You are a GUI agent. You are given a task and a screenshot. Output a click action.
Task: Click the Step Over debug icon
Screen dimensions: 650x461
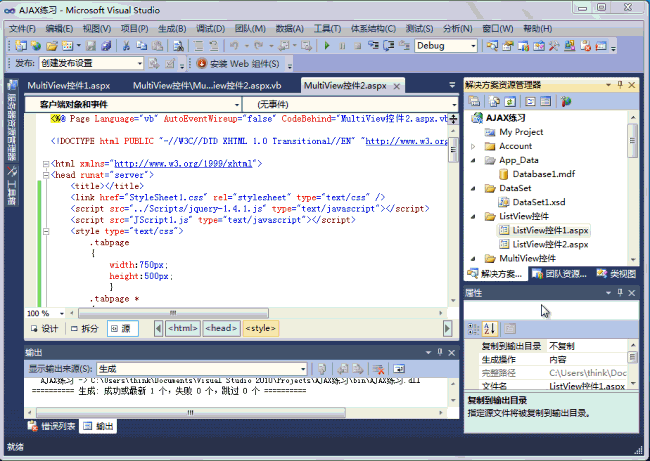click(x=389, y=46)
